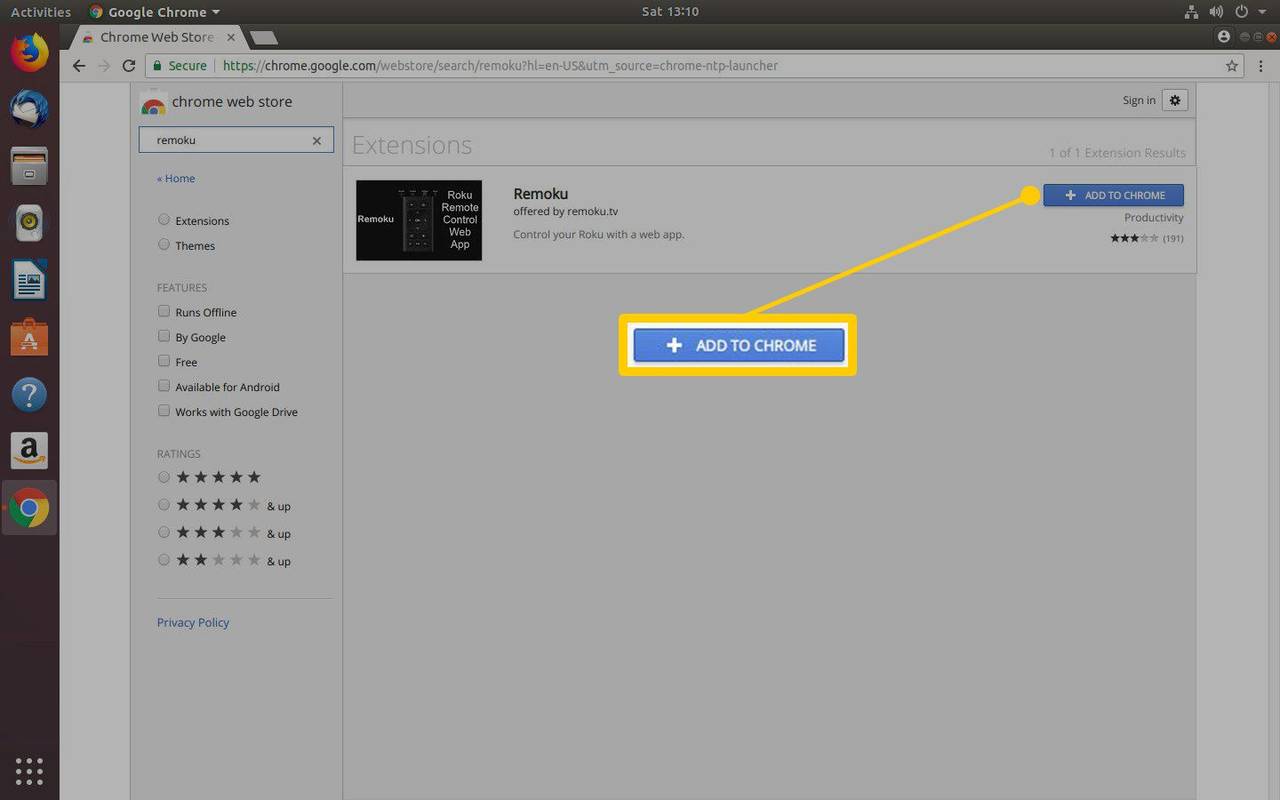Screen dimensions: 1280x800
Task: Open the Chrome menu (three dots)
Action: [1260, 66]
